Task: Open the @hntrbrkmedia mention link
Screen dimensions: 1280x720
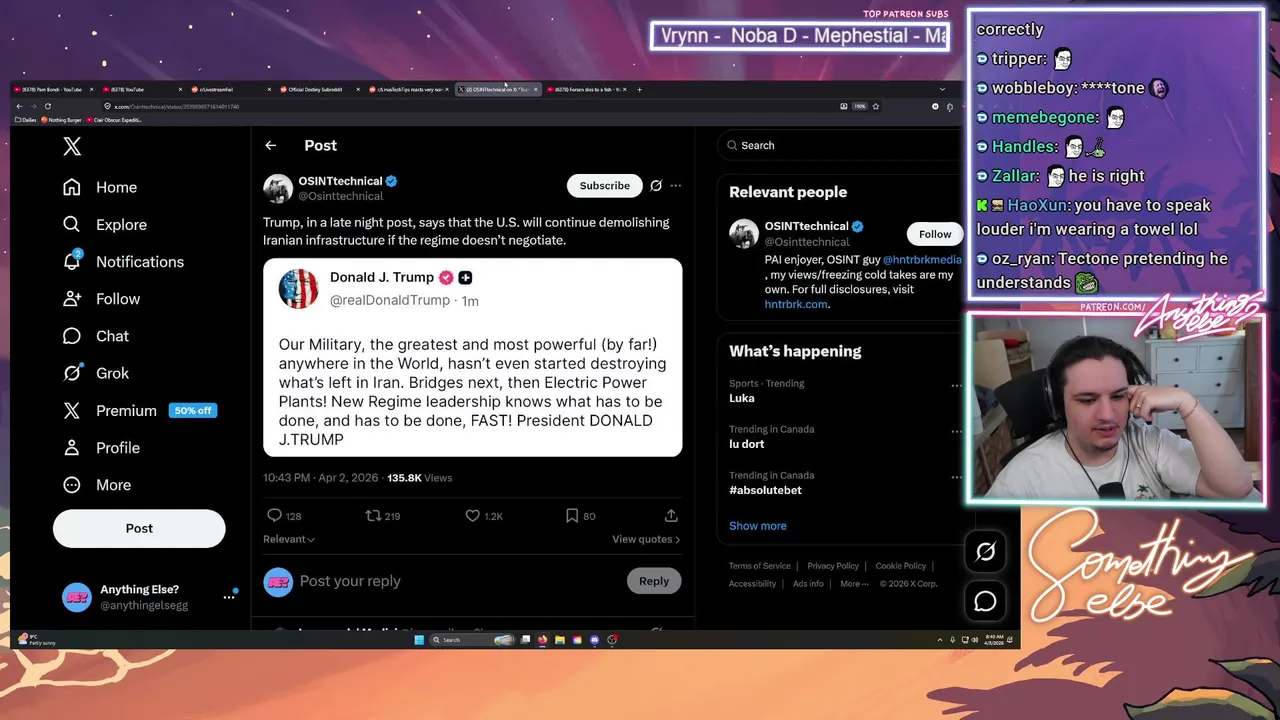Action: tap(922, 260)
